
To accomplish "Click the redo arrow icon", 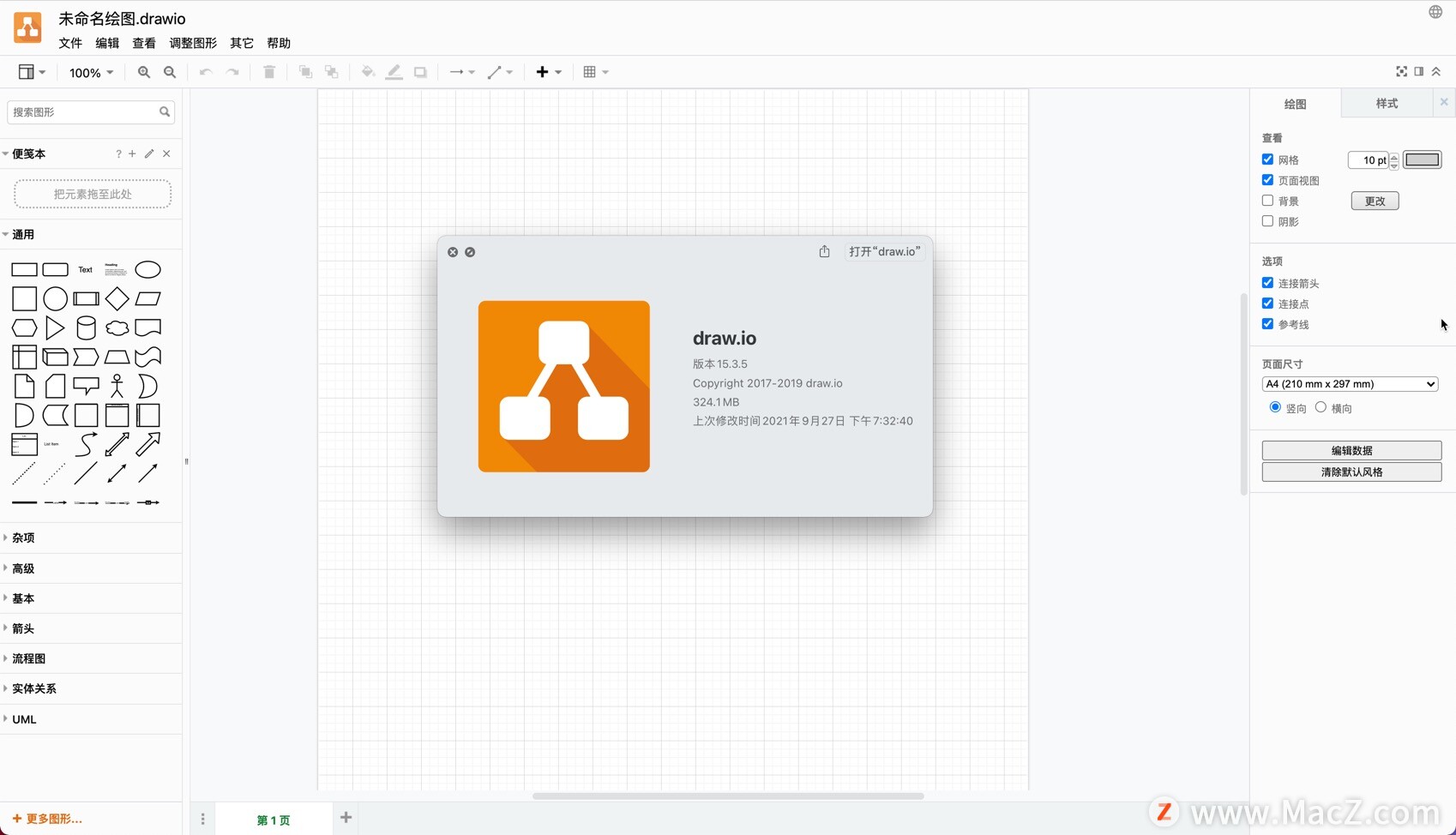I will pyautogui.click(x=232, y=72).
